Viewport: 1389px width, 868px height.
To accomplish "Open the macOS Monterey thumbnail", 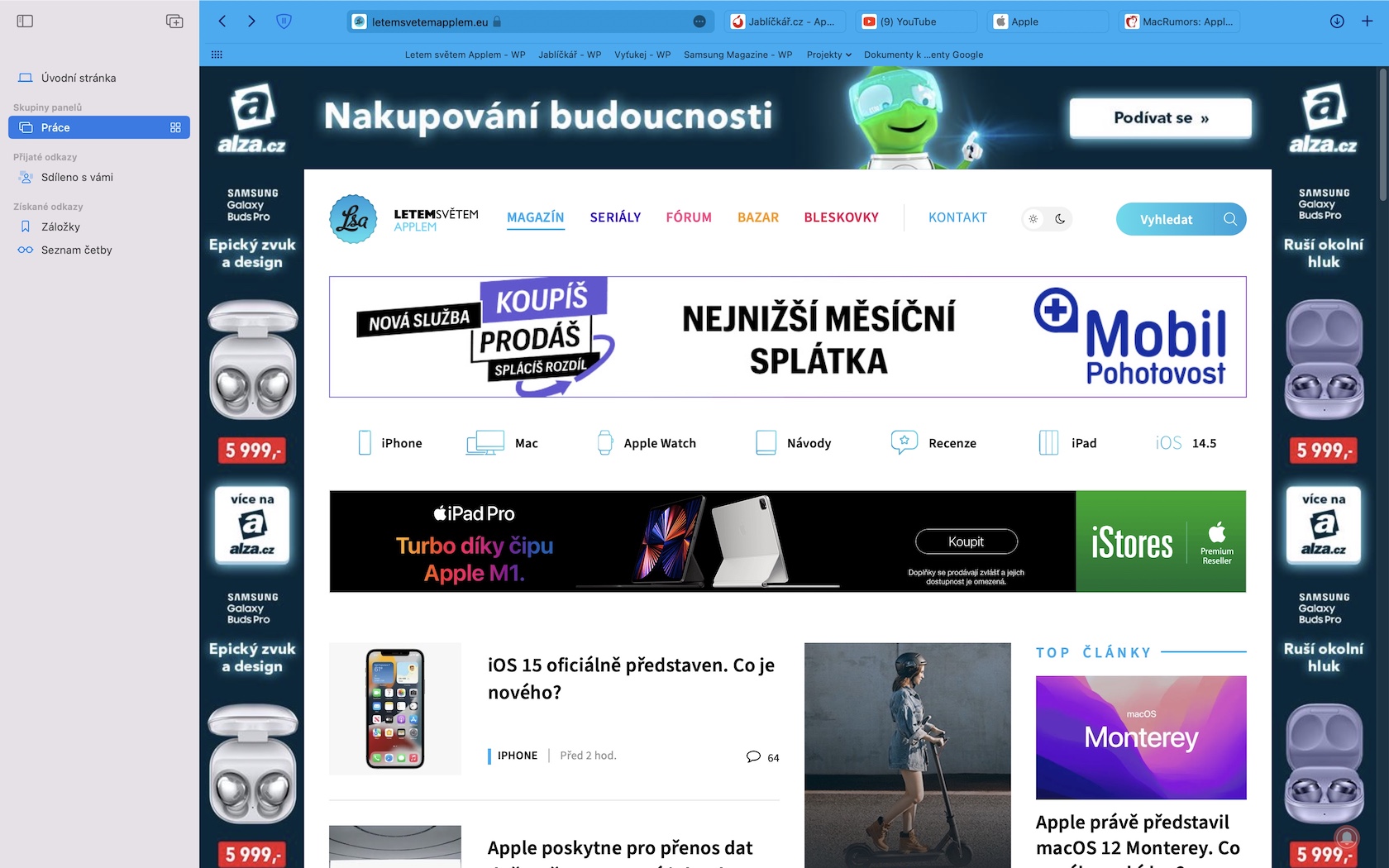I will pos(1141,737).
